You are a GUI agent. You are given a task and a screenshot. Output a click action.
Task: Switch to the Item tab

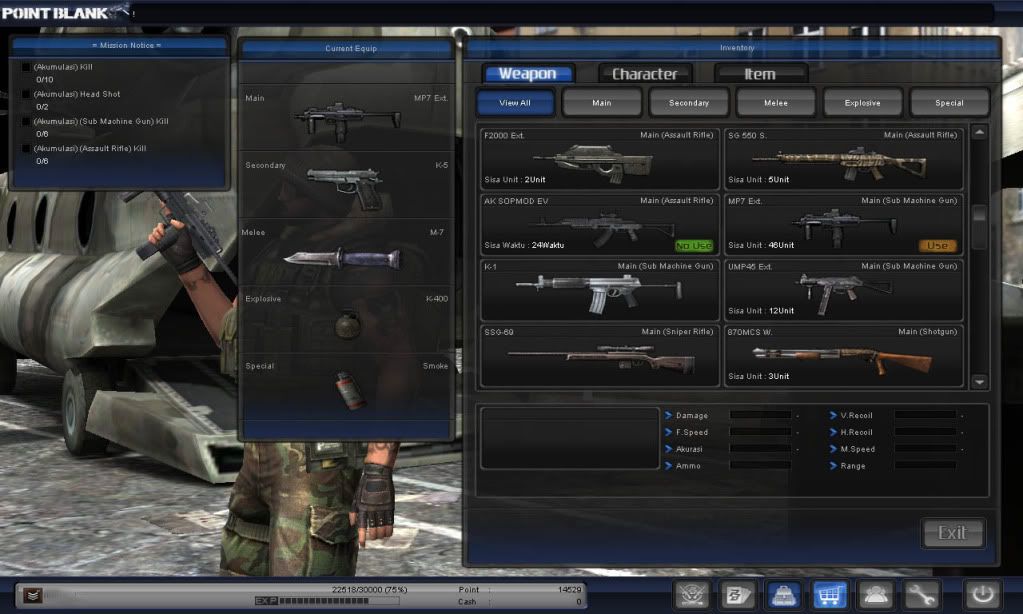pyautogui.click(x=761, y=74)
